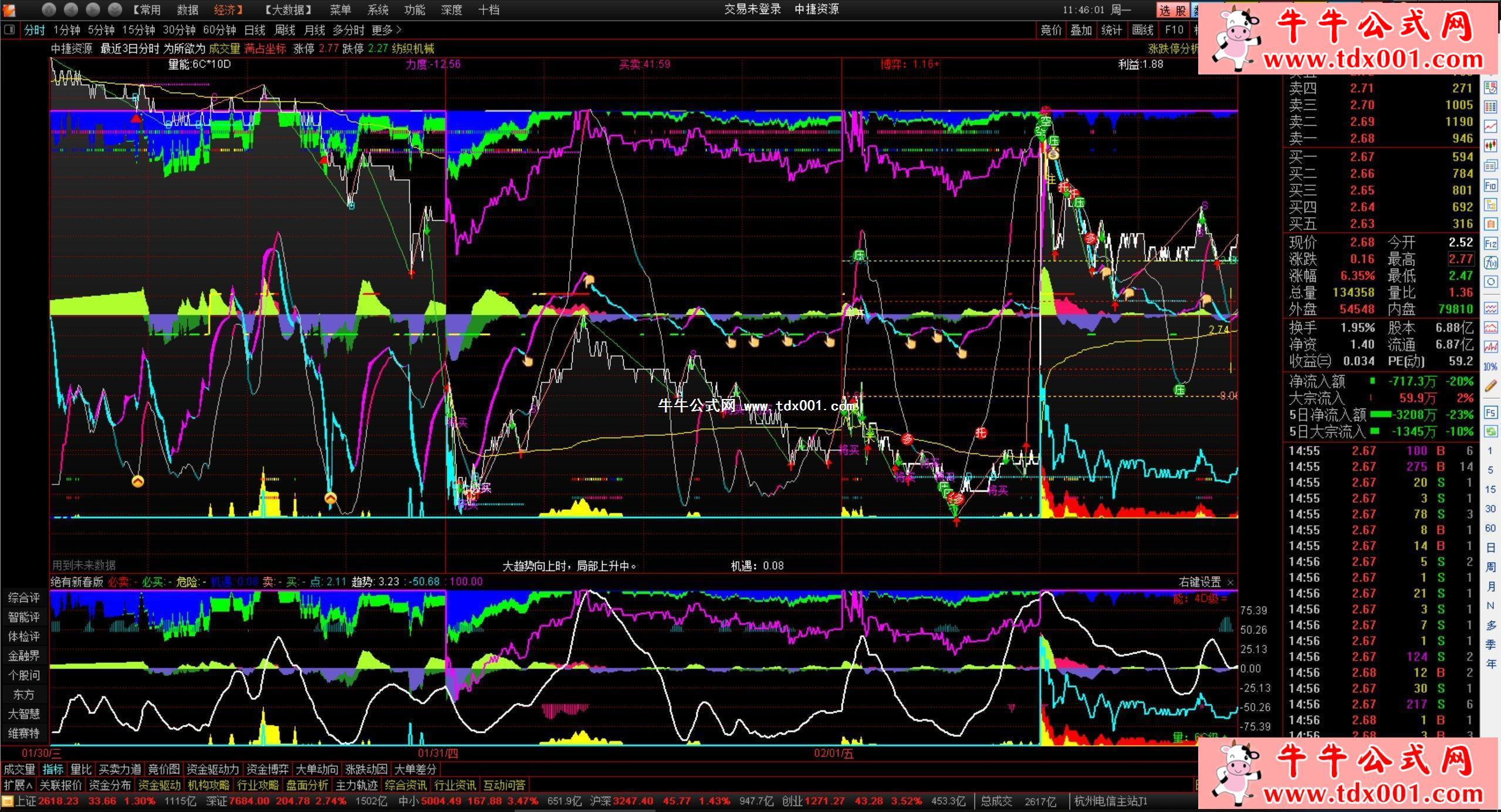
Task: Click the 综合评 button in left panel
Action: [24, 597]
